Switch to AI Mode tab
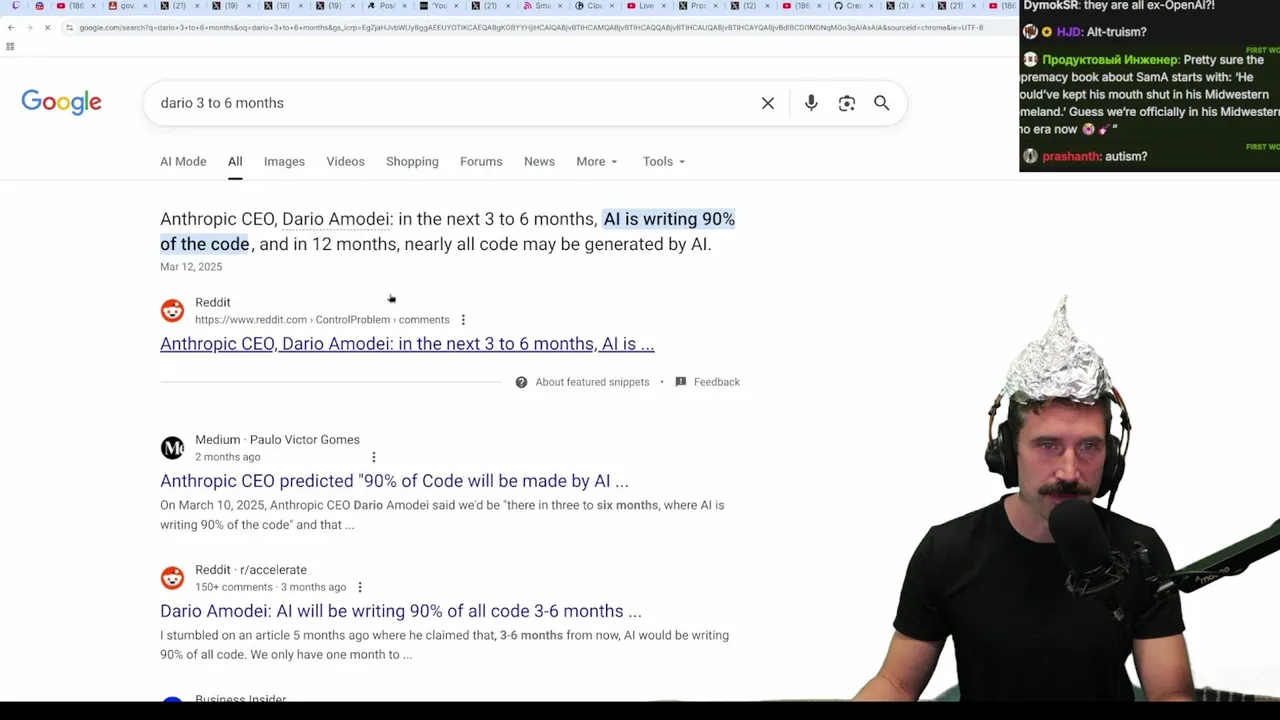 coord(183,161)
